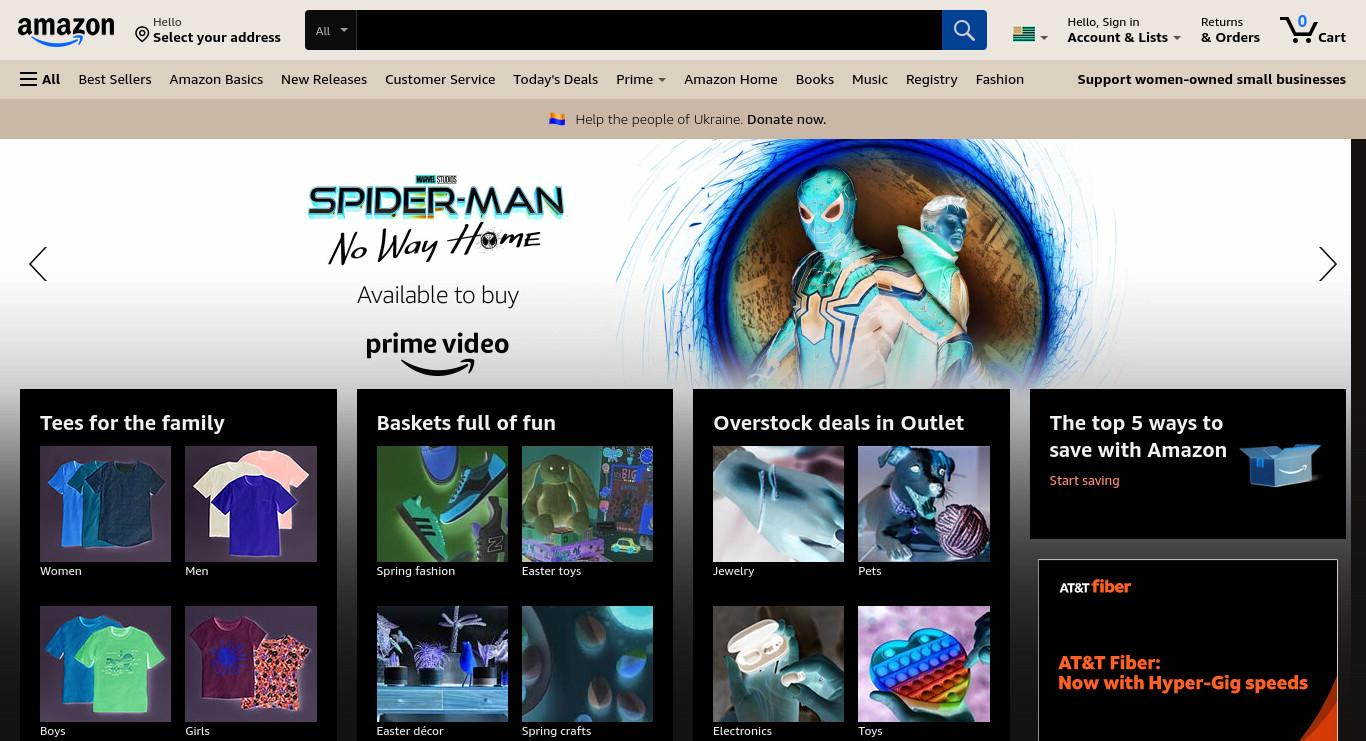Open Easter décor thumbnail

[x=442, y=664]
